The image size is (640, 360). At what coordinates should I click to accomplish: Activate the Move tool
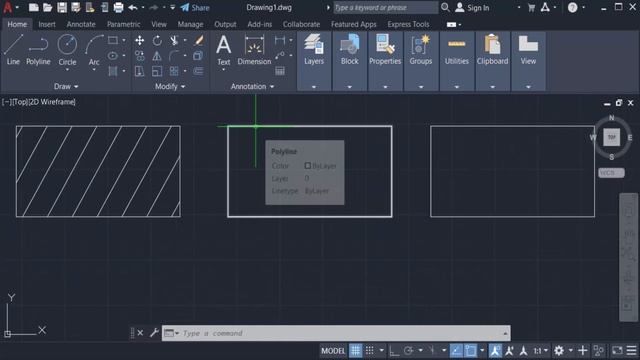pyautogui.click(x=140, y=40)
